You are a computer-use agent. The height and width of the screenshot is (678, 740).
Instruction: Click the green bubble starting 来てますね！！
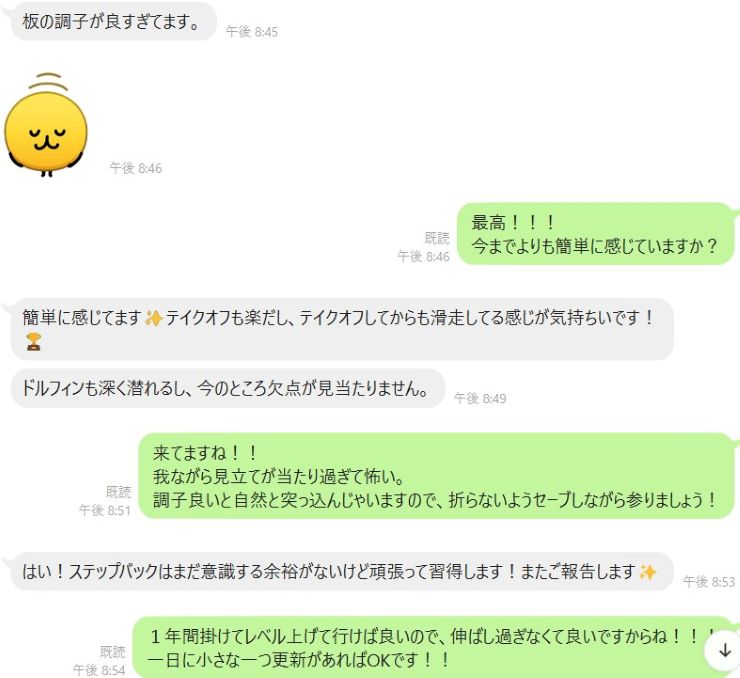tap(436, 476)
